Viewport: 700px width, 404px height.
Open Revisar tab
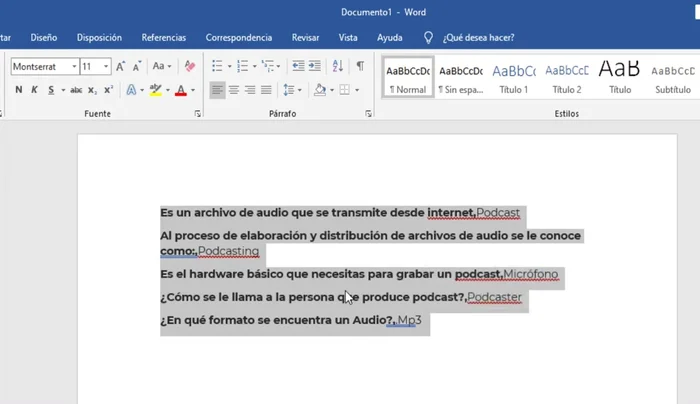tap(305, 38)
